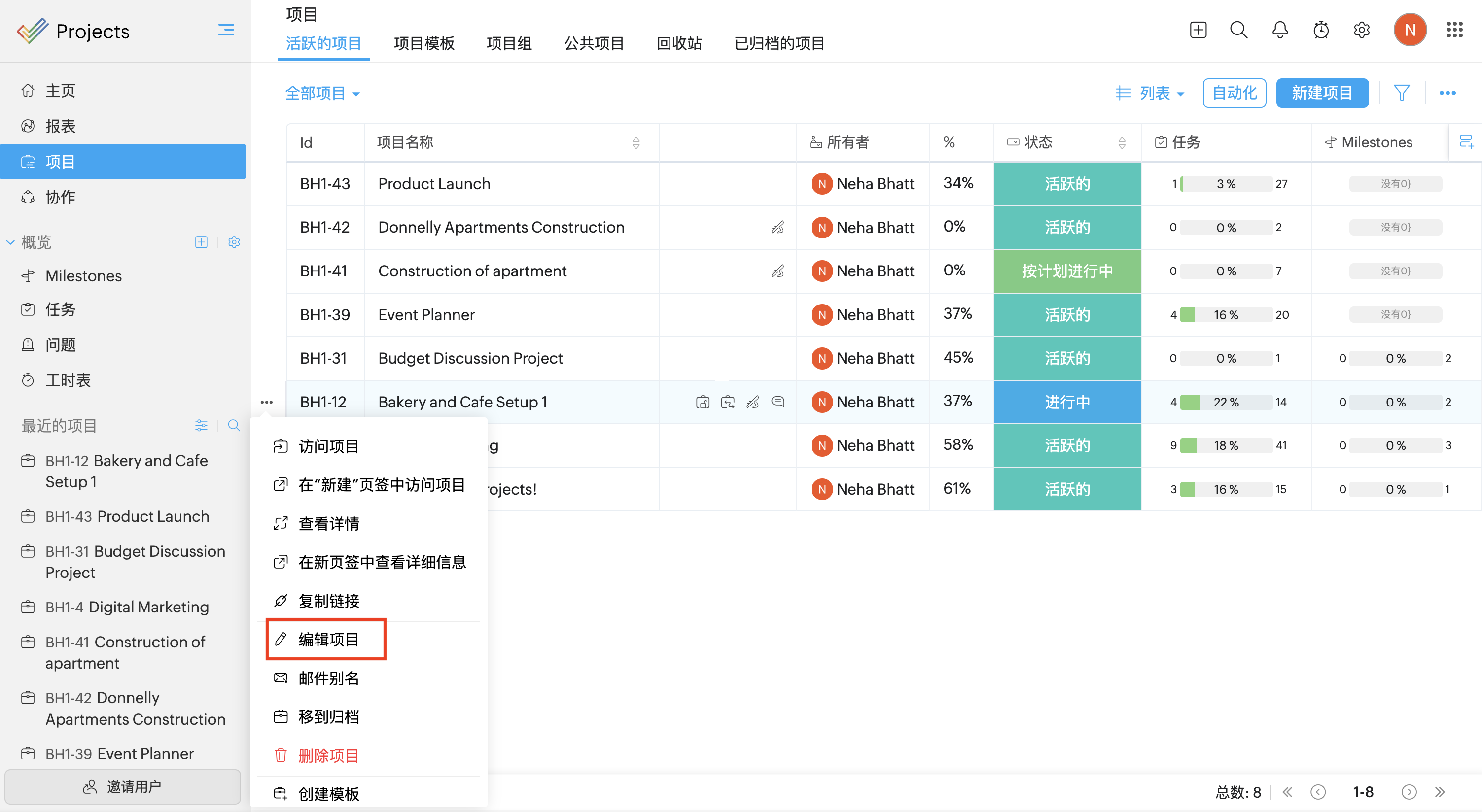Click the filter funnel icon
The image size is (1482, 812).
pyautogui.click(x=1402, y=93)
